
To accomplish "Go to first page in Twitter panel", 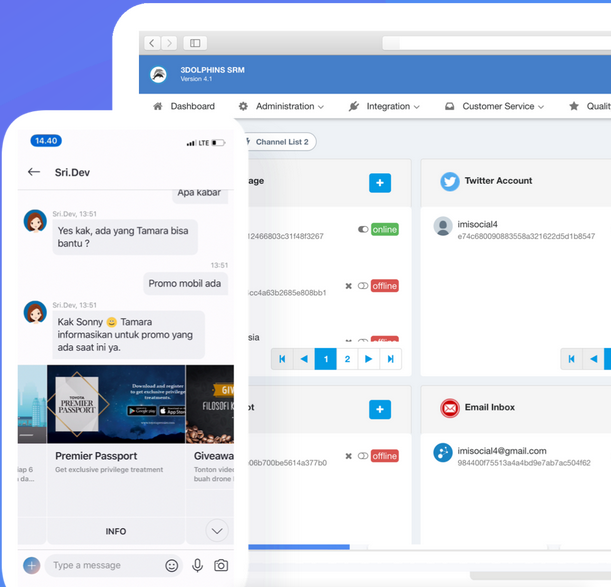I will pos(572,359).
